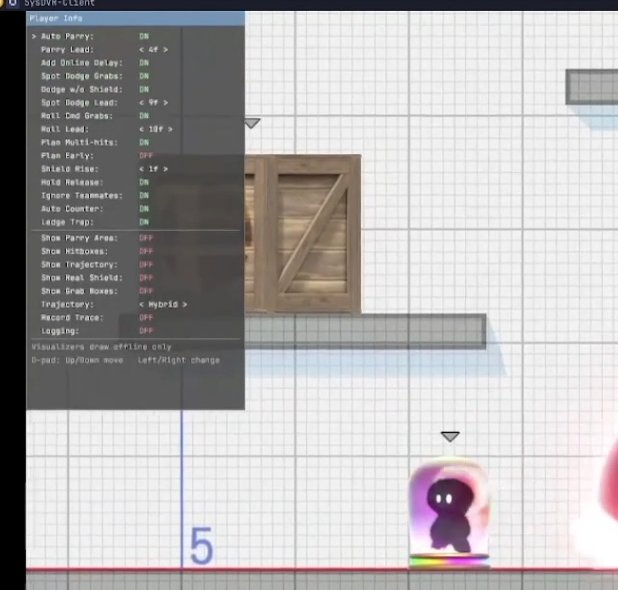618x590 pixels.
Task: Click the 'D-pad: Up/Down move' hint
Action: tap(77, 360)
